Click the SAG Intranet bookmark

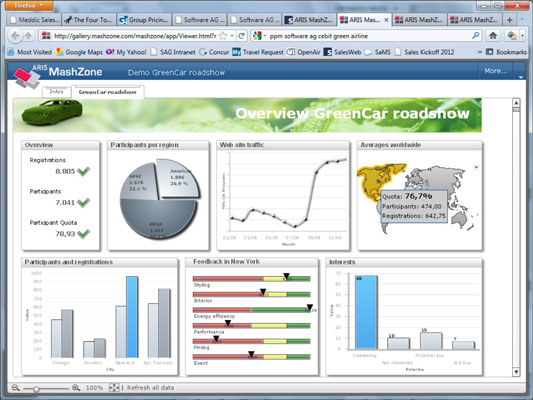coord(173,52)
